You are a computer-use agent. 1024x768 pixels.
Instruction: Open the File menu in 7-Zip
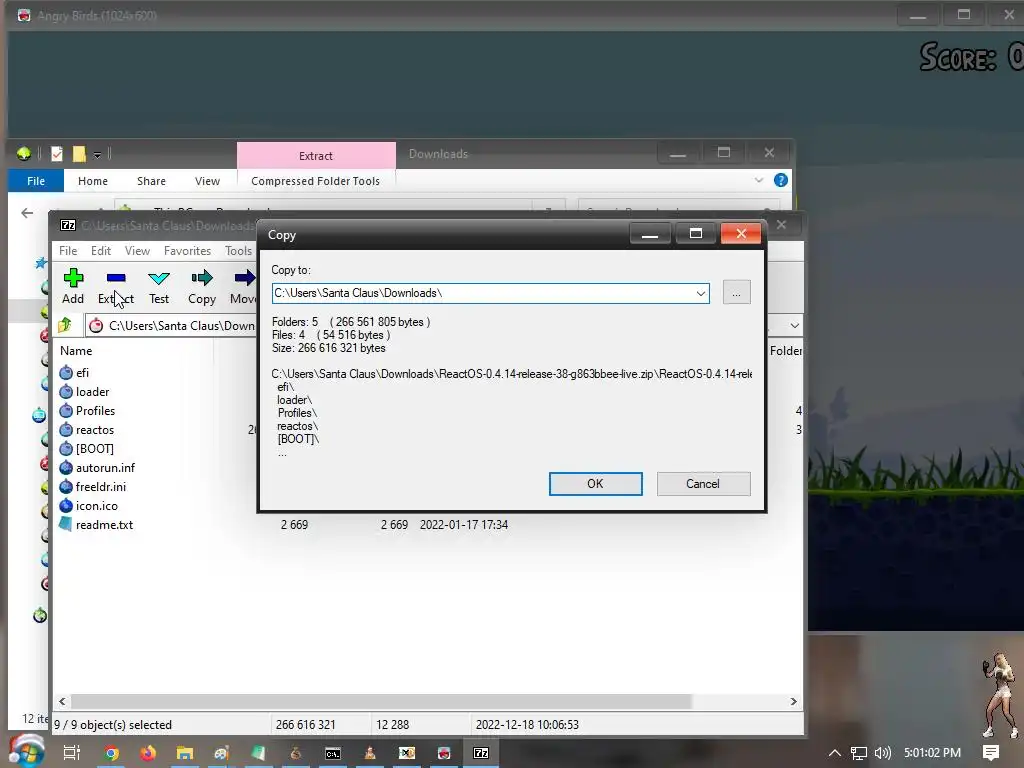coord(68,251)
